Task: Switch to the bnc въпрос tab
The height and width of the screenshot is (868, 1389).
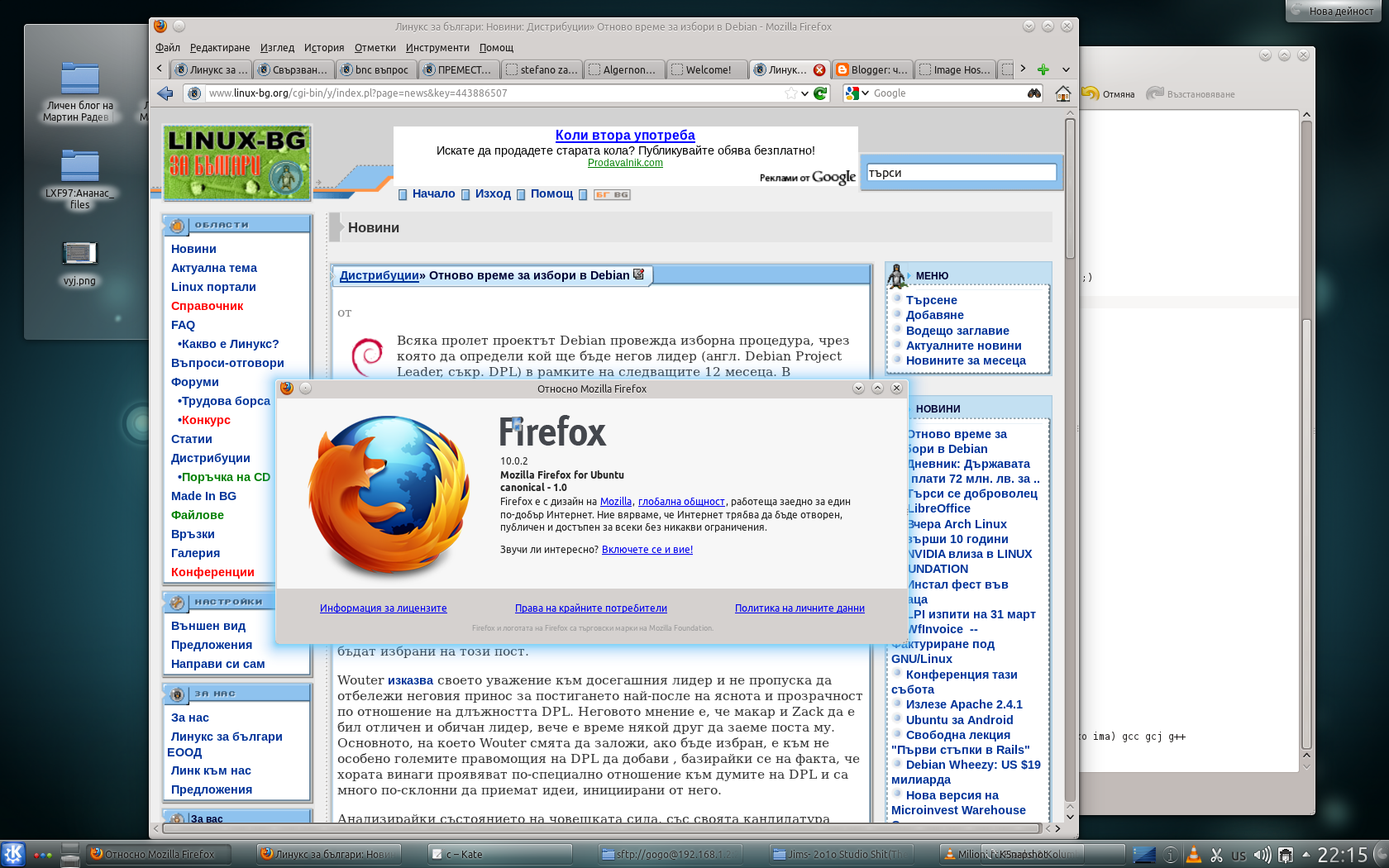Action: tap(376, 69)
